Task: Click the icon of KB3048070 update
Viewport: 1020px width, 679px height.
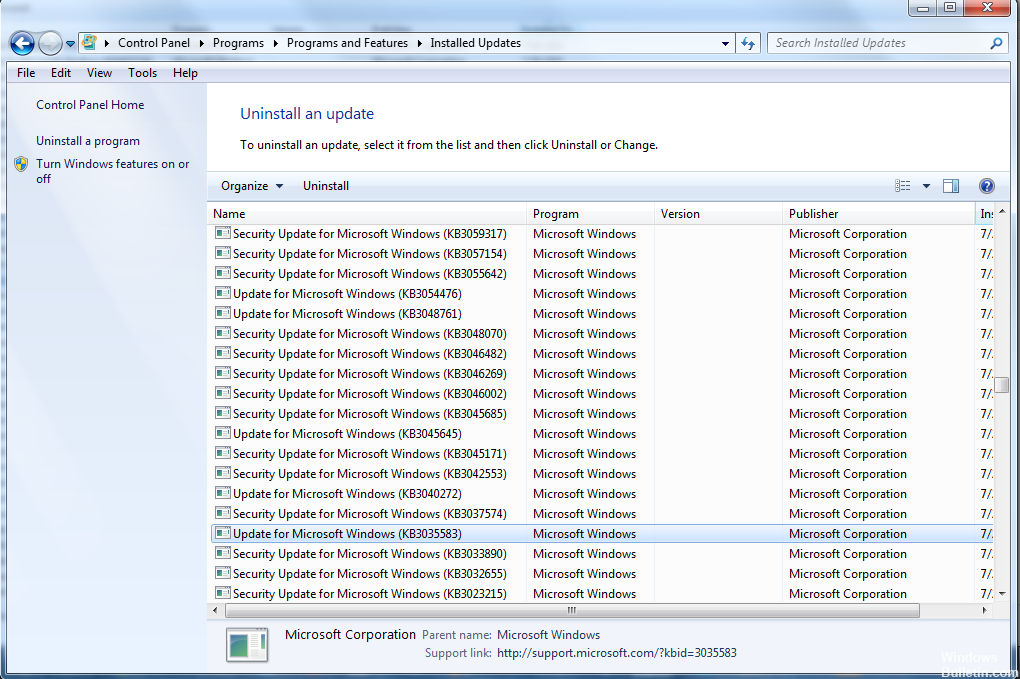Action: point(223,333)
